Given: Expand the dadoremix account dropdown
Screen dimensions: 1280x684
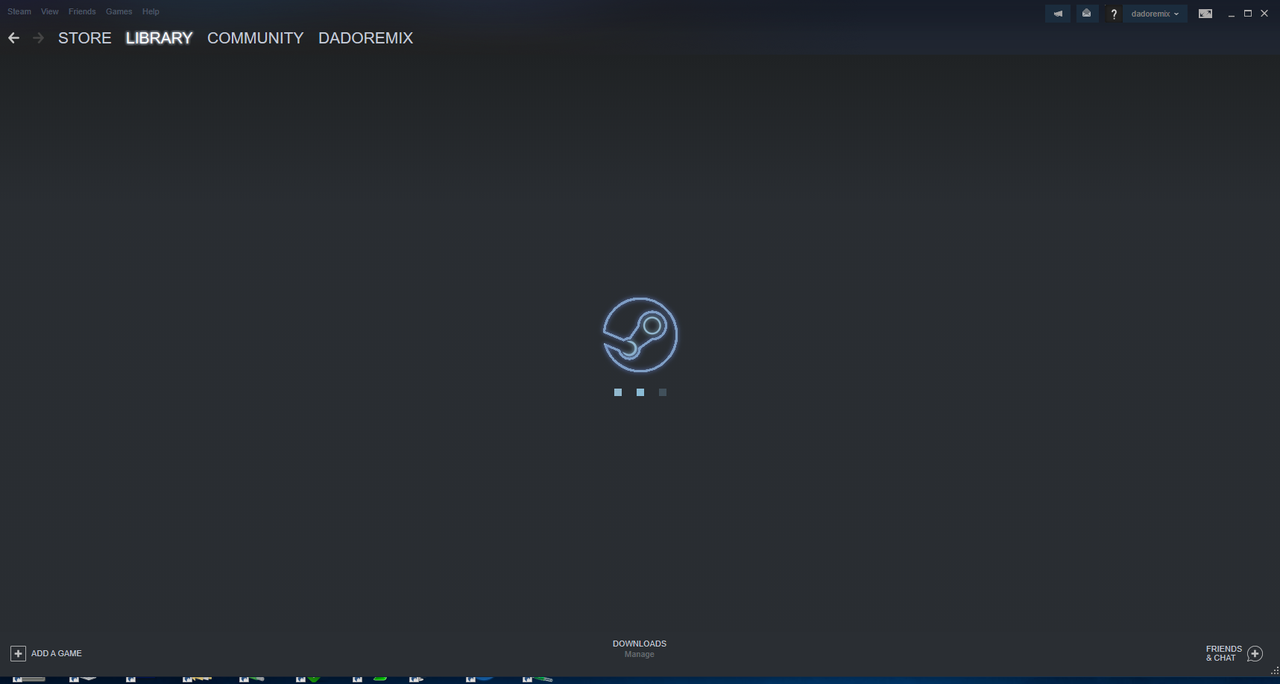Looking at the screenshot, I should [x=1155, y=14].
